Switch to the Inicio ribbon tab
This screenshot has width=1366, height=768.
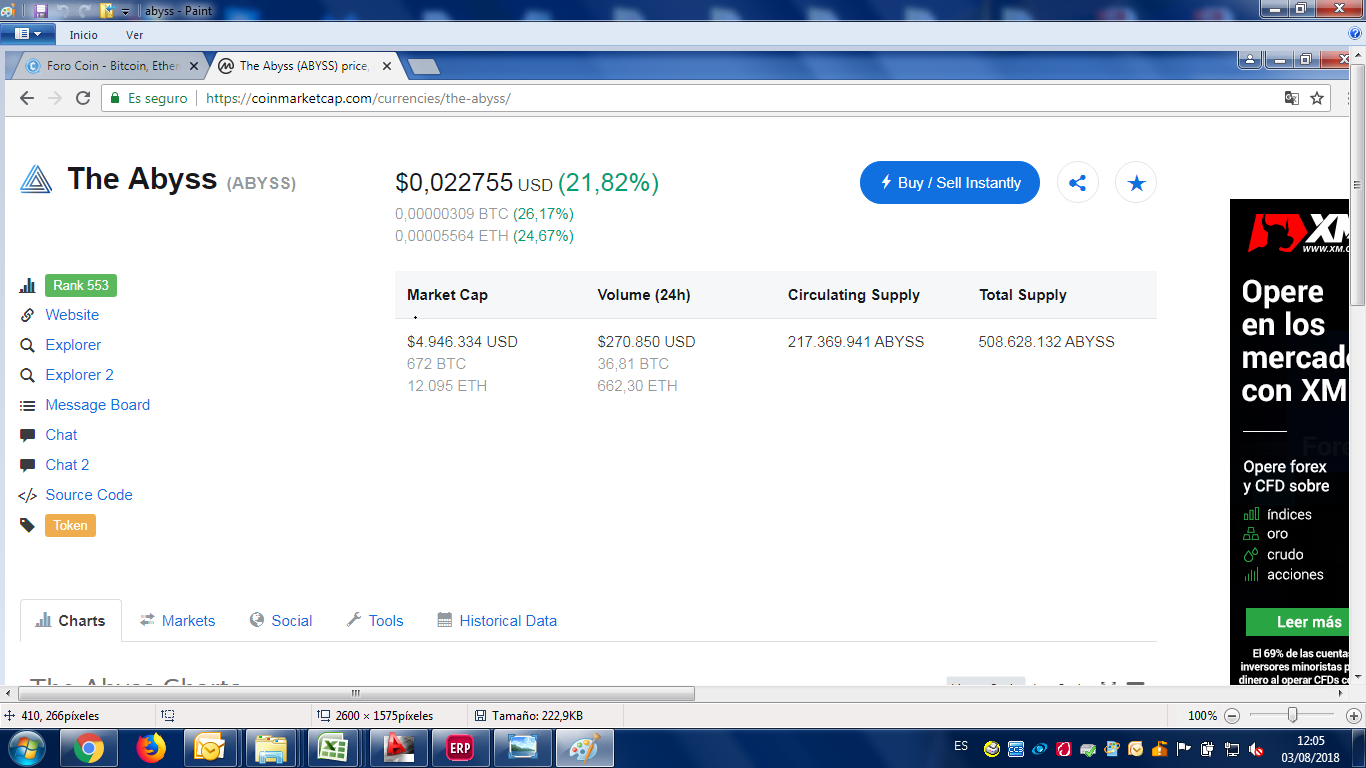(84, 35)
